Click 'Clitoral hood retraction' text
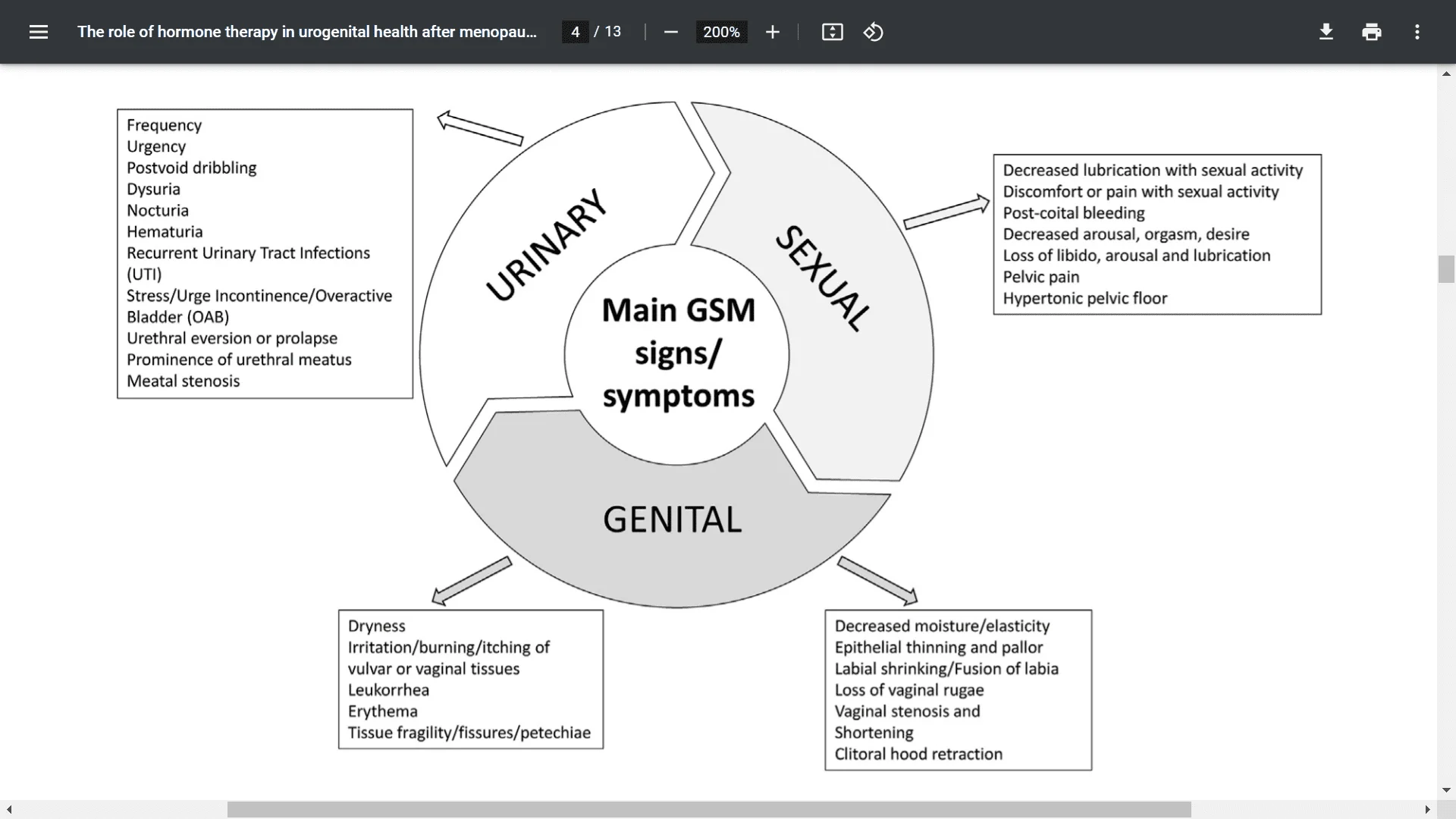This screenshot has width=1456, height=819. tap(918, 754)
